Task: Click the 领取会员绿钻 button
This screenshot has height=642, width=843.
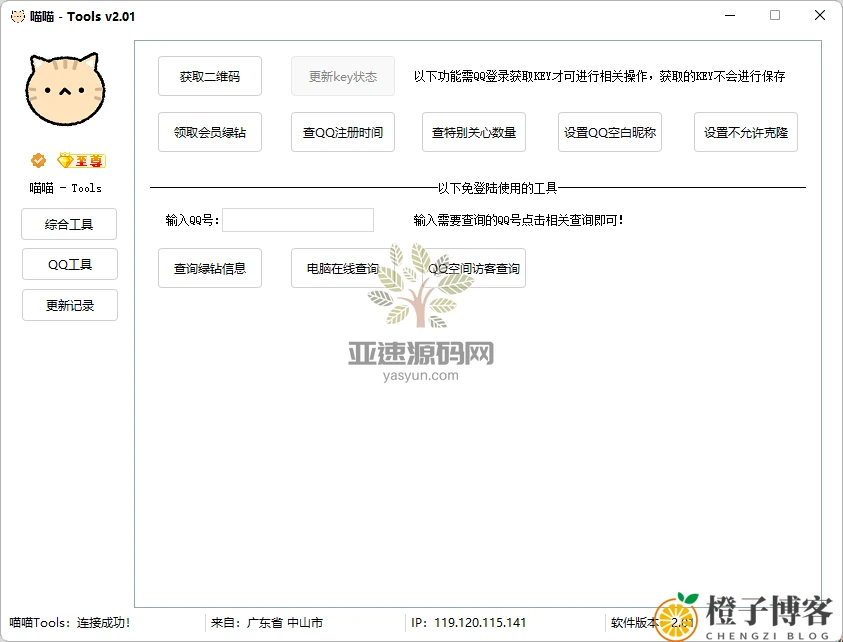Action: (210, 132)
